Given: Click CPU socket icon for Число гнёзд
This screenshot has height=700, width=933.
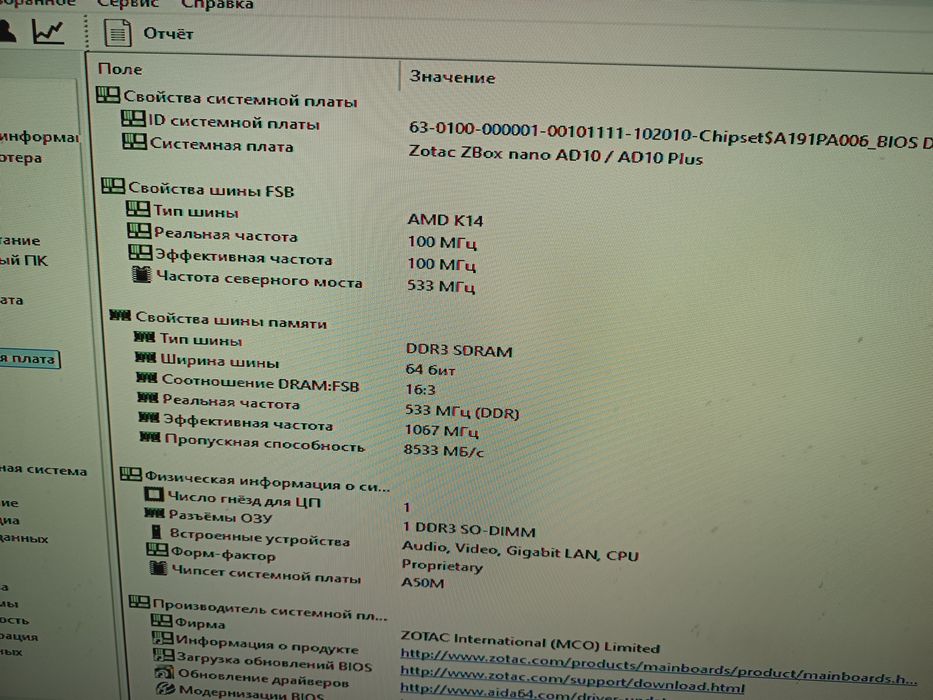Looking at the screenshot, I should [154, 495].
